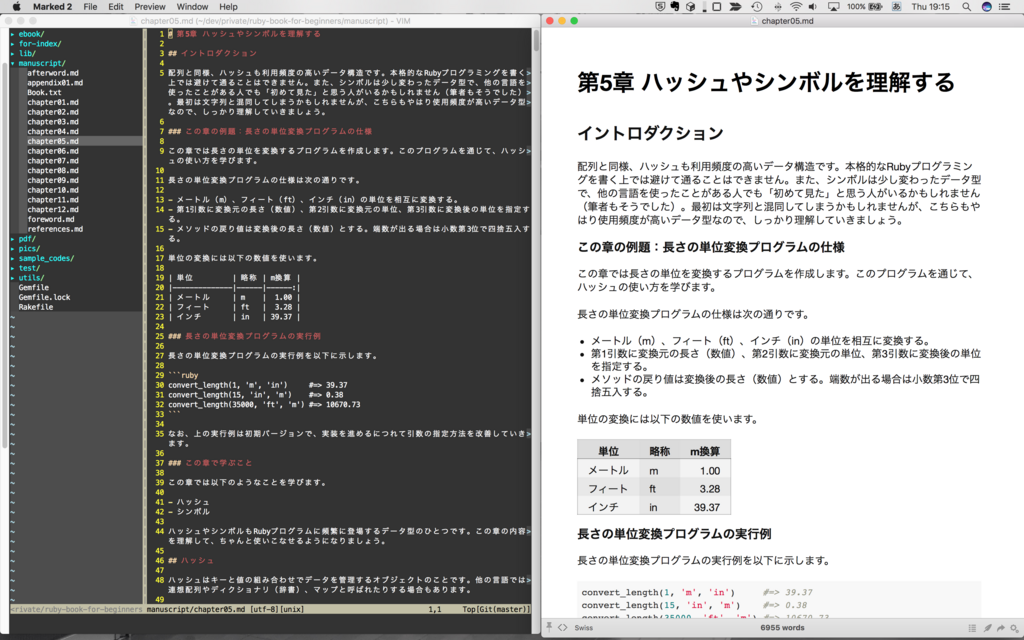This screenshot has height=640, width=1024.
Task: Toggle source view with the angle brackets icon
Action: tap(562, 628)
